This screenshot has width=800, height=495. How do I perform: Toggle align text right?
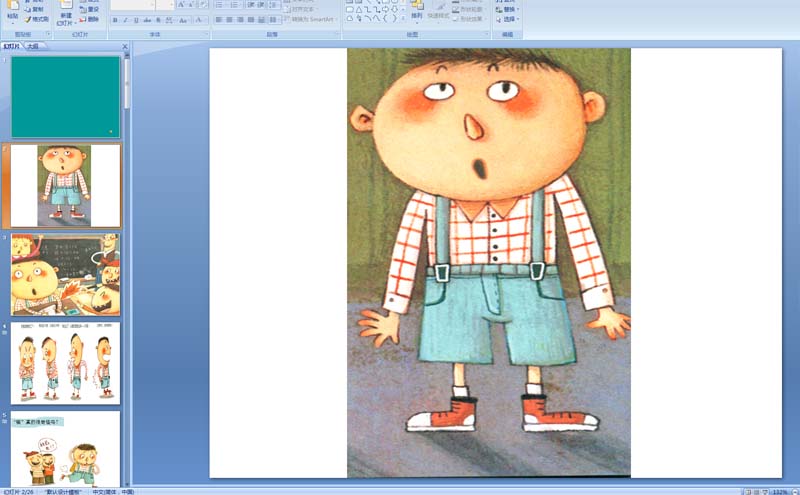pyautogui.click(x=240, y=19)
